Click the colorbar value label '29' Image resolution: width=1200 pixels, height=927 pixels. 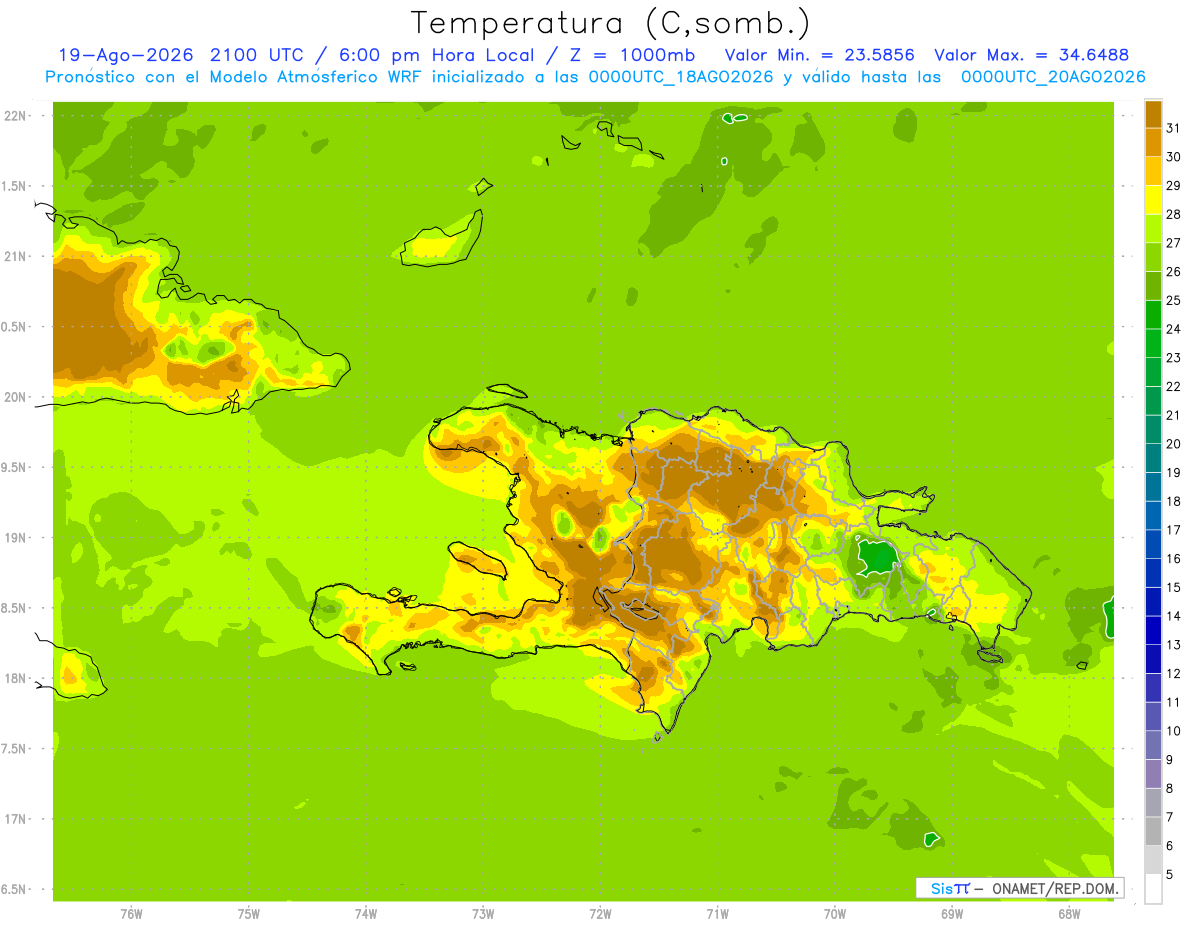tap(1174, 186)
